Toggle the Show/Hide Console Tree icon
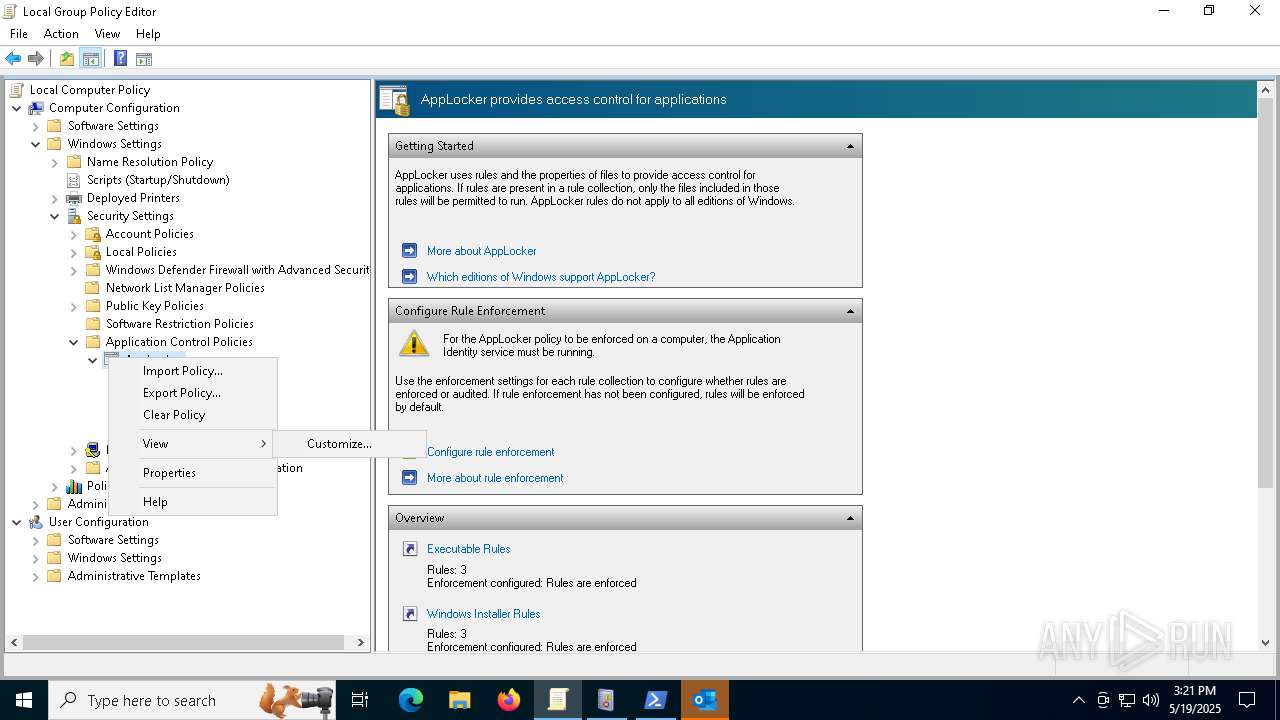The width and height of the screenshot is (1280, 720). pyautogui.click(x=91, y=59)
